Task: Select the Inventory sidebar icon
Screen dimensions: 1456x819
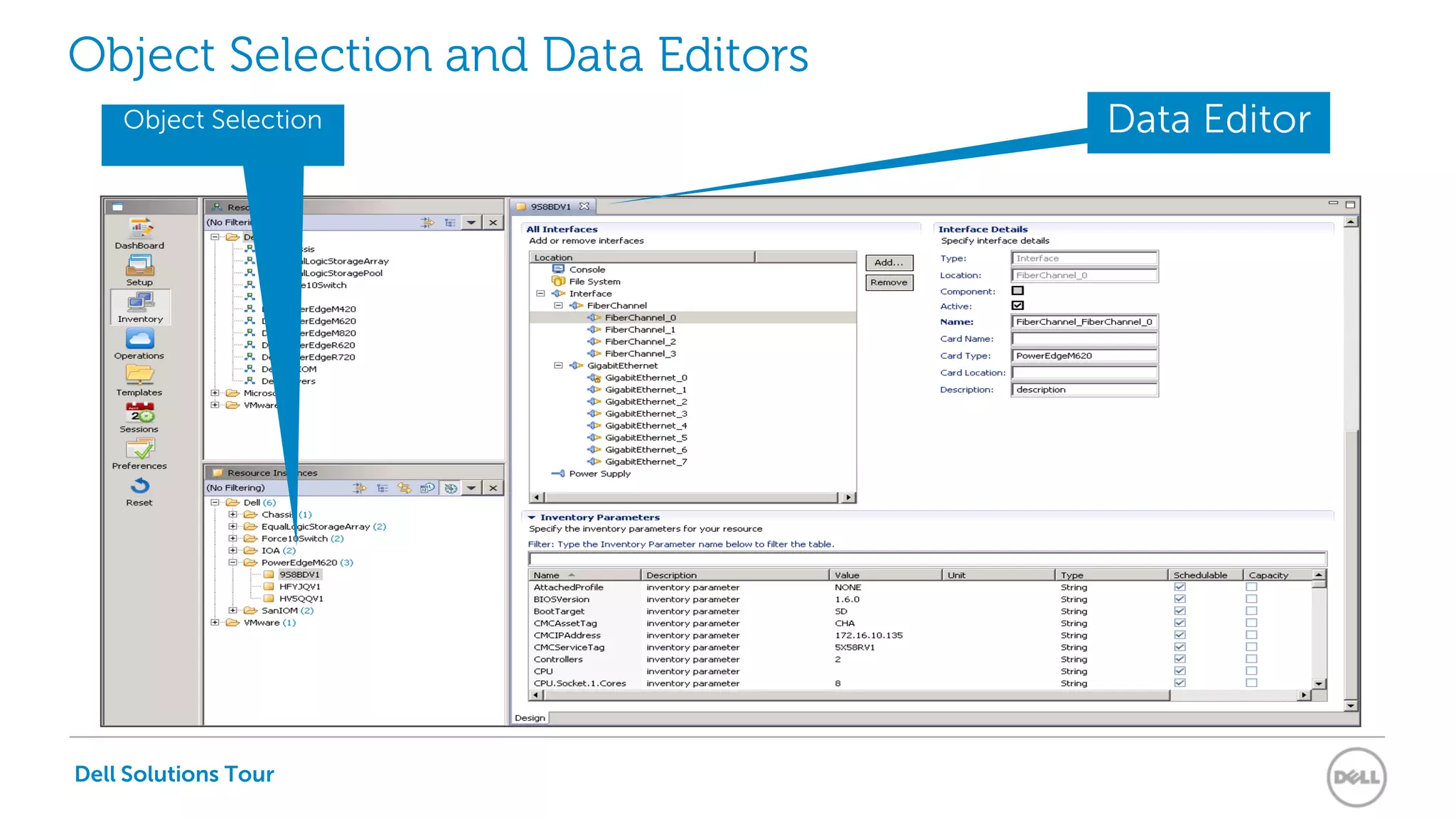Action: pos(140,303)
